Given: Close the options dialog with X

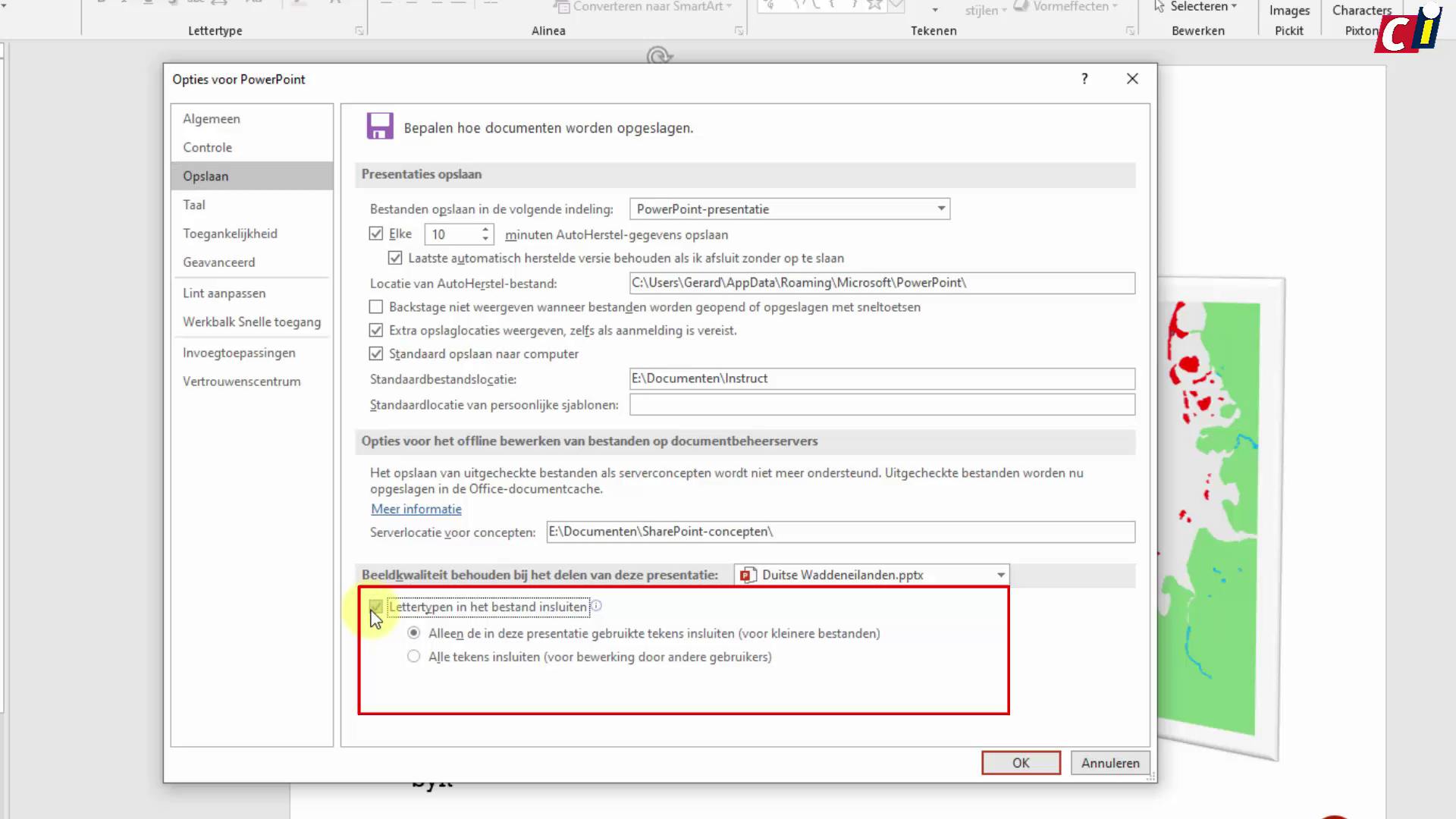Looking at the screenshot, I should point(1132,79).
